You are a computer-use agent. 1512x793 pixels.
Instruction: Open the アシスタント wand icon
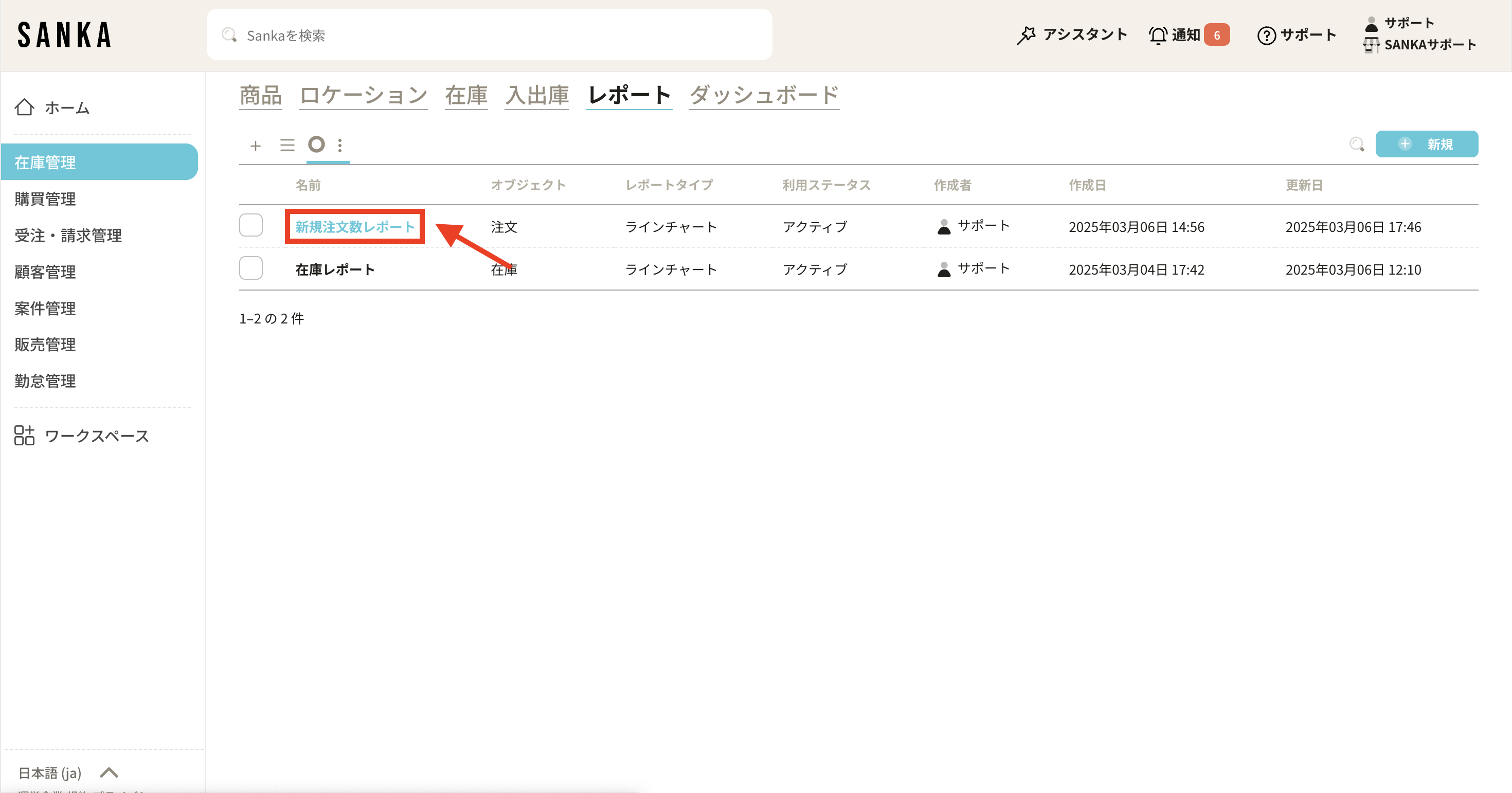1026,35
